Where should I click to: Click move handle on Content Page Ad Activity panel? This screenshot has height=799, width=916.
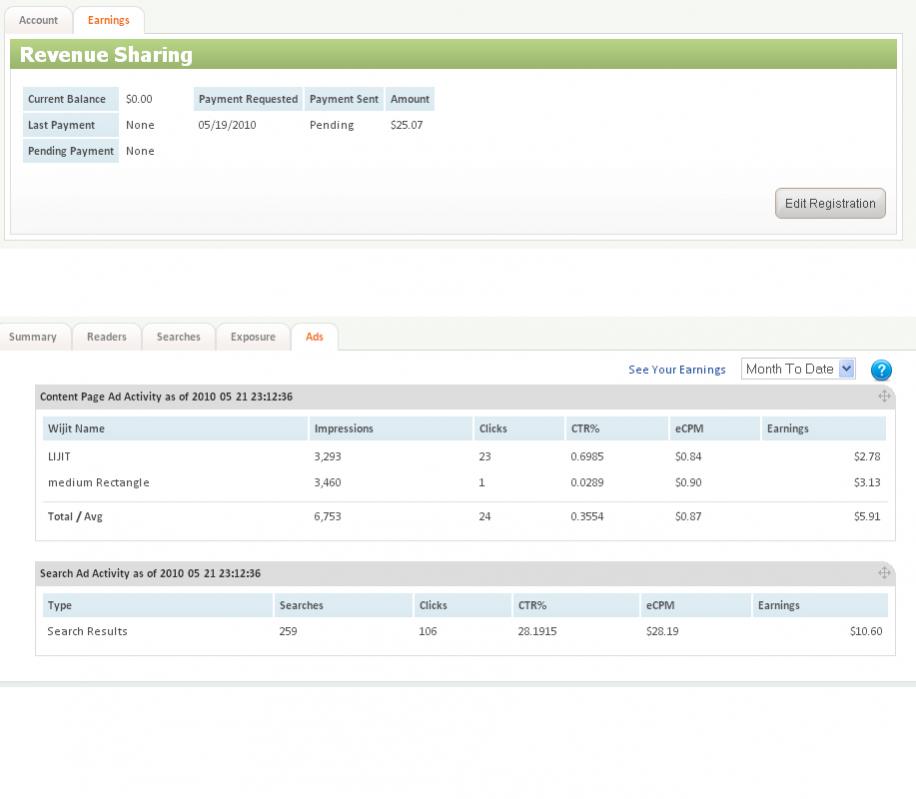click(x=884, y=397)
